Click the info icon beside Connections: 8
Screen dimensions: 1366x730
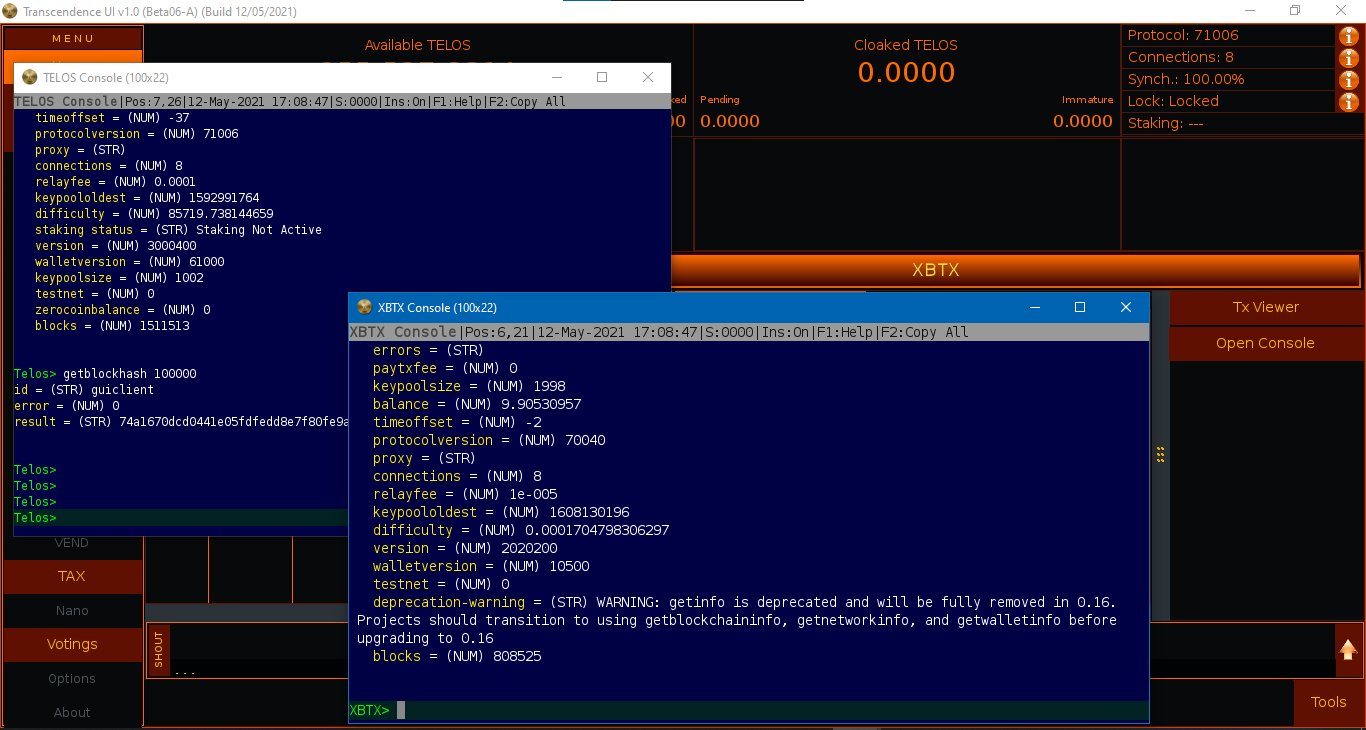1348,58
